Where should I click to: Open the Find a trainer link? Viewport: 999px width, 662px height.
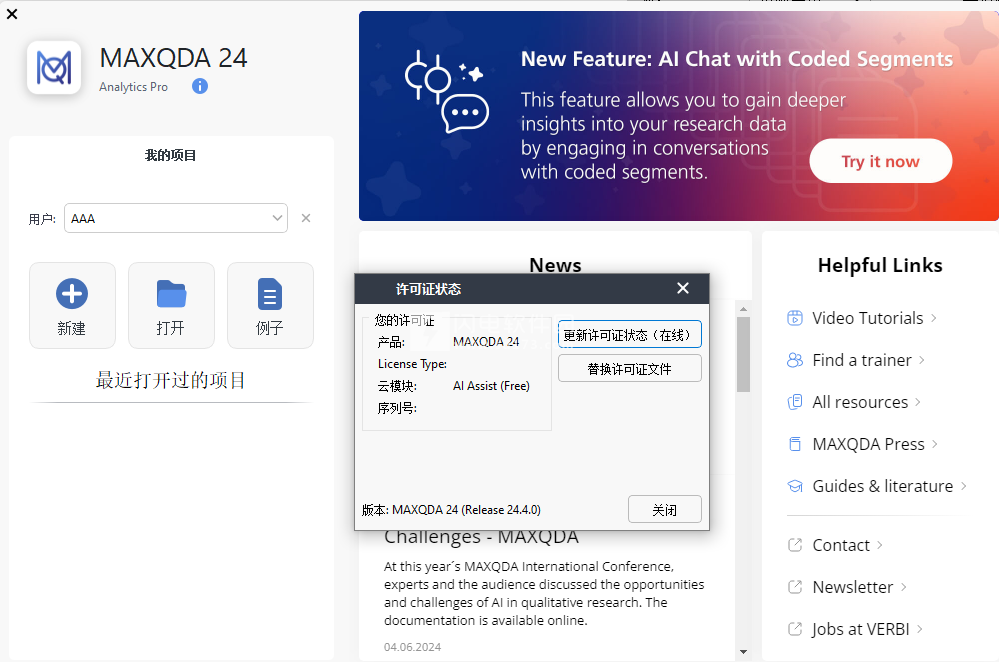(862, 360)
